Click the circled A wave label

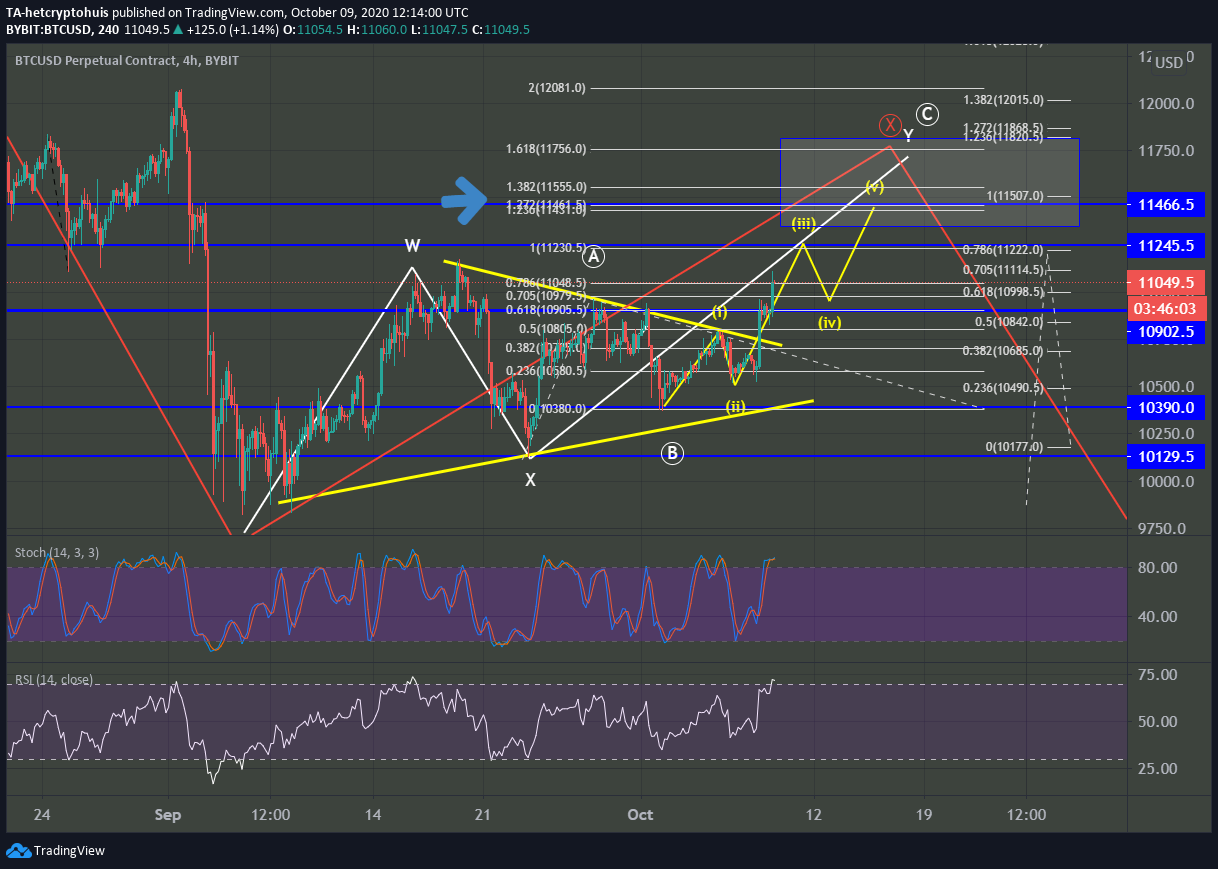coord(594,256)
